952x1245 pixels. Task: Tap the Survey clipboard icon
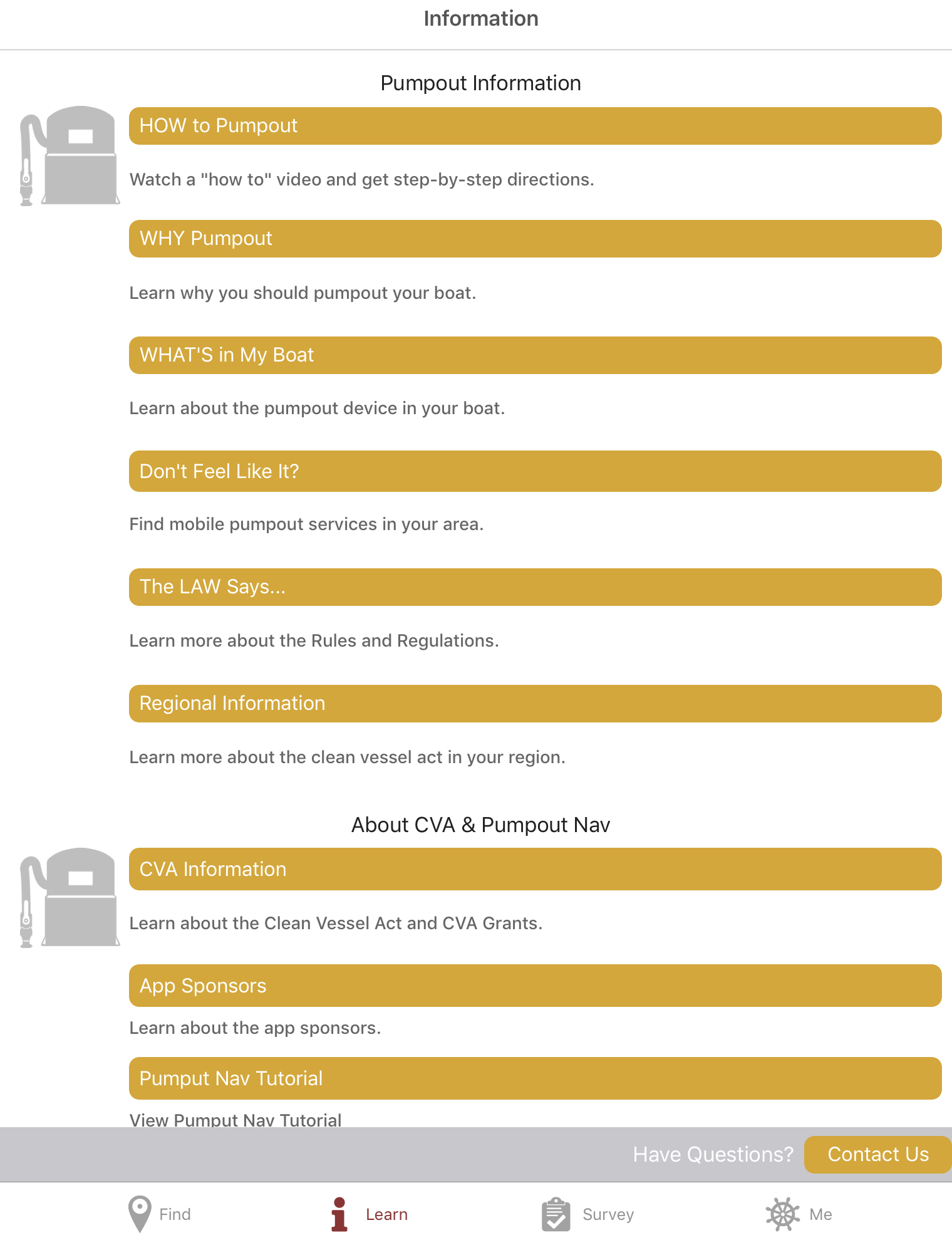556,1214
